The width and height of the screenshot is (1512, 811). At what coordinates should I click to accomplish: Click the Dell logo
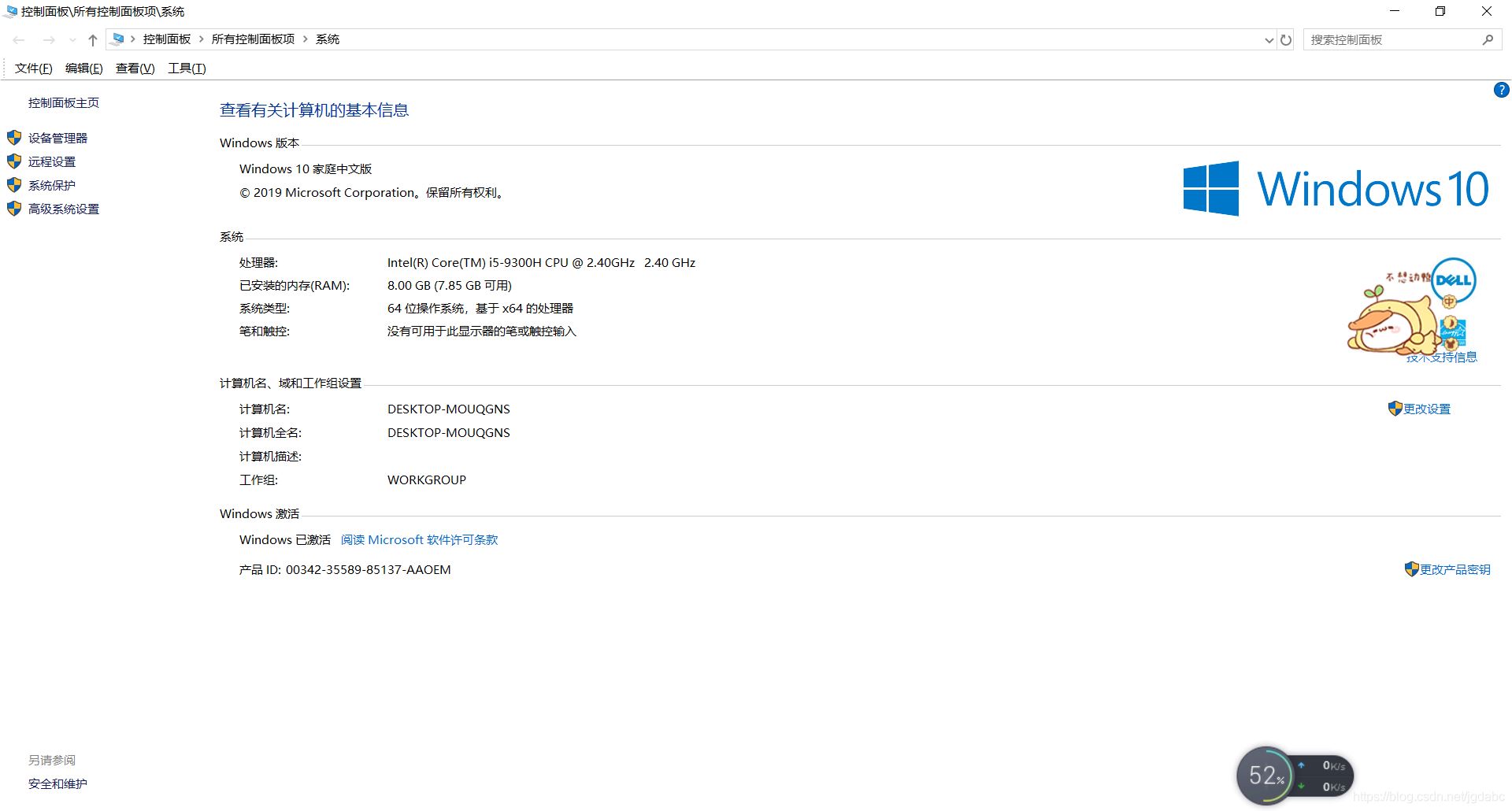click(1453, 281)
